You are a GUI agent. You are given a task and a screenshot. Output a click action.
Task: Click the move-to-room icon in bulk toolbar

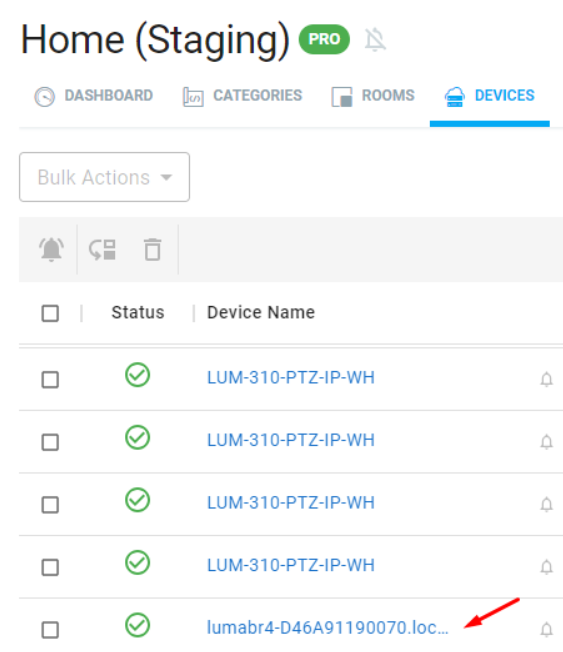point(102,249)
